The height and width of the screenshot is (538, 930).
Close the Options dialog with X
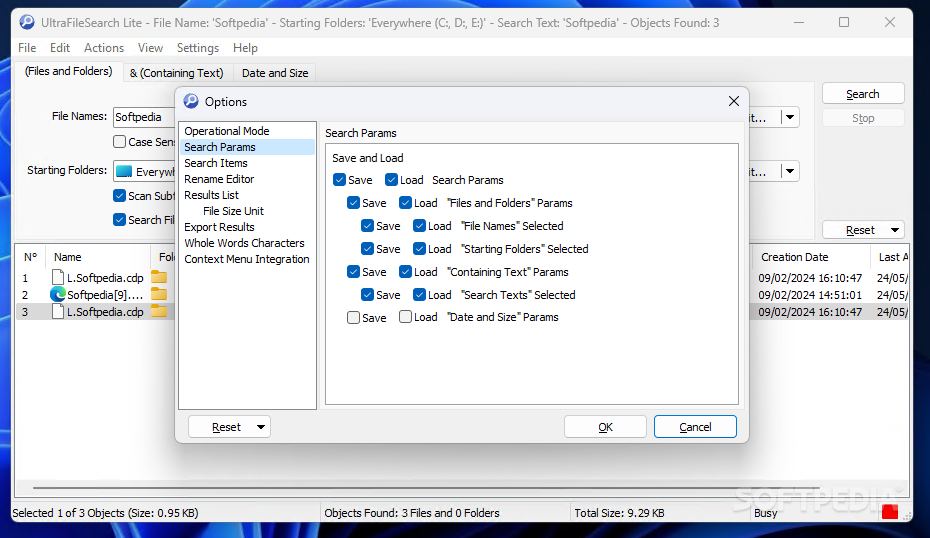point(734,101)
